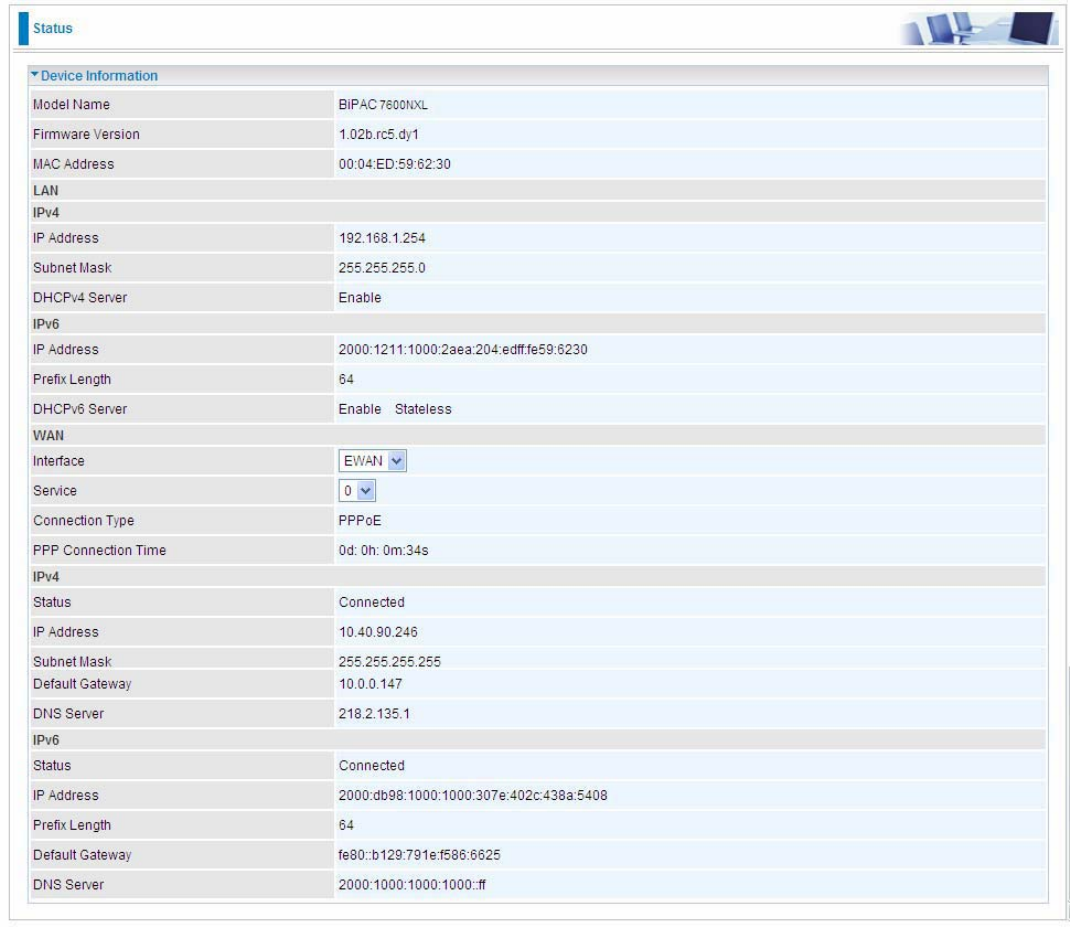1070x927 pixels.
Task: Open the WAN Interface EWAN dropdown
Action: [372, 461]
